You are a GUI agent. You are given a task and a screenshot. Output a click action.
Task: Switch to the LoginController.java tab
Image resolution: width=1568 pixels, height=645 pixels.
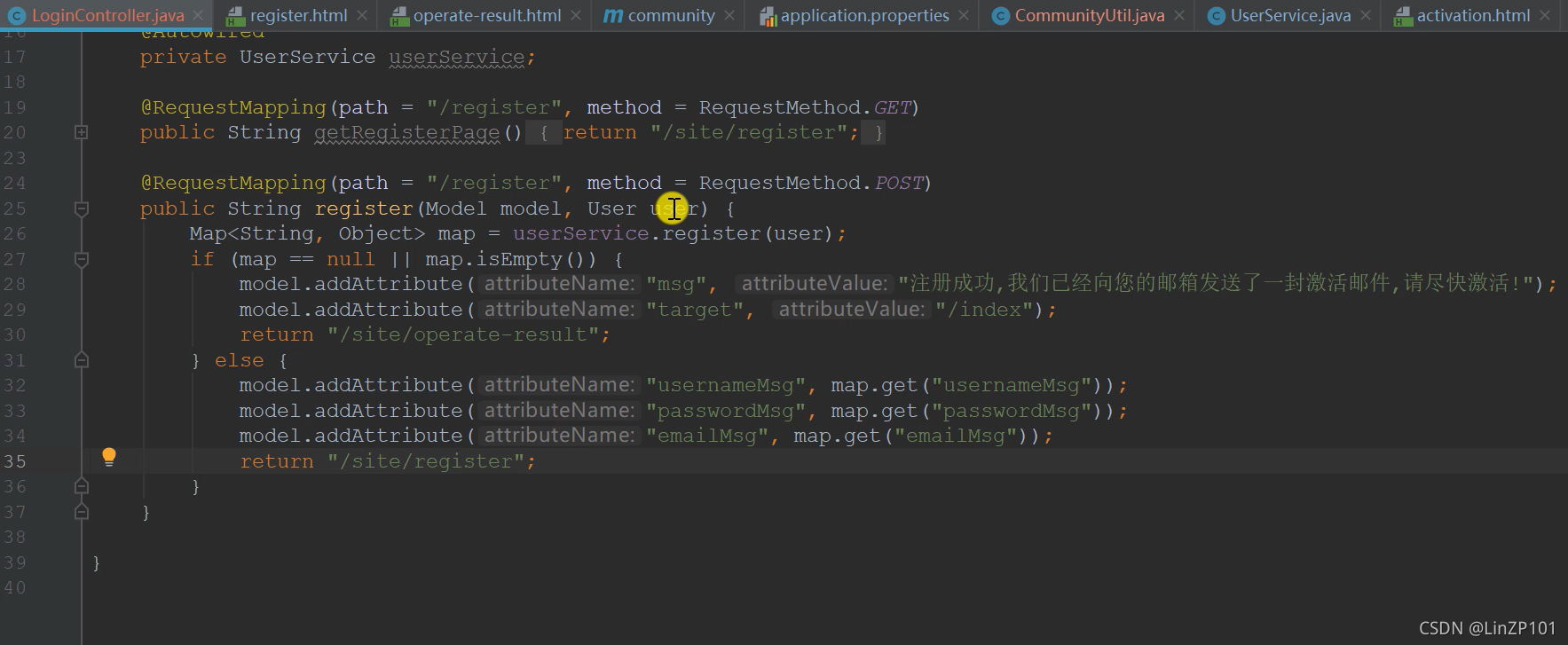point(107,15)
